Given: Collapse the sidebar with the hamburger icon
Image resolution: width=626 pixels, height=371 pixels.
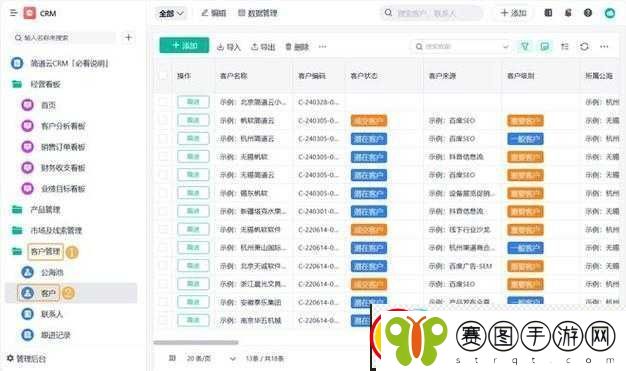Looking at the screenshot, I should pyautogui.click(x=13, y=13).
